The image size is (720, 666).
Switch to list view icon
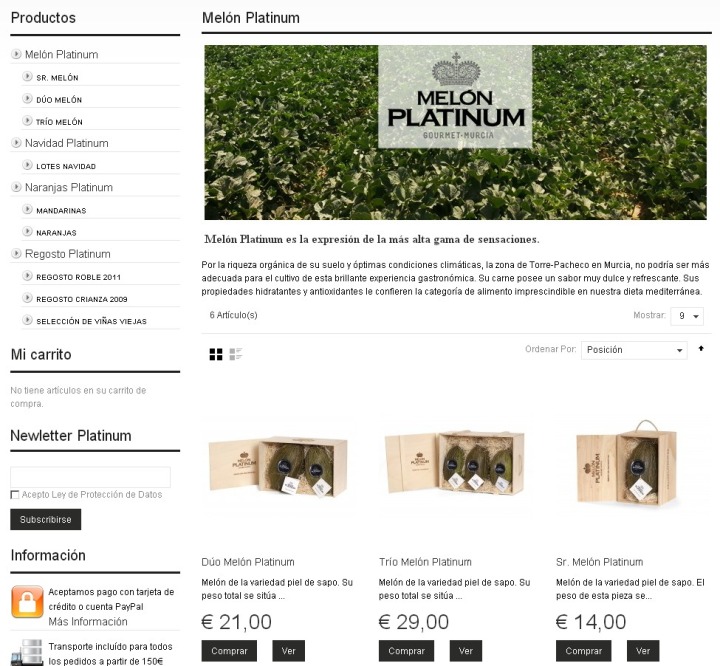(236, 354)
